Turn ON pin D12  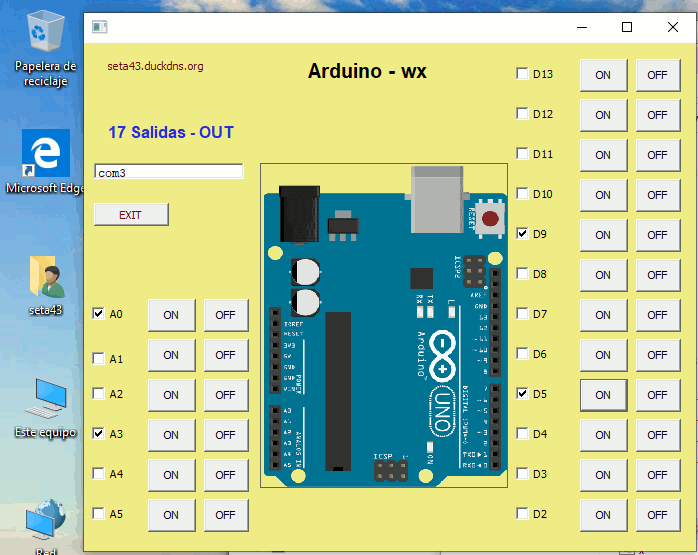pos(603,115)
